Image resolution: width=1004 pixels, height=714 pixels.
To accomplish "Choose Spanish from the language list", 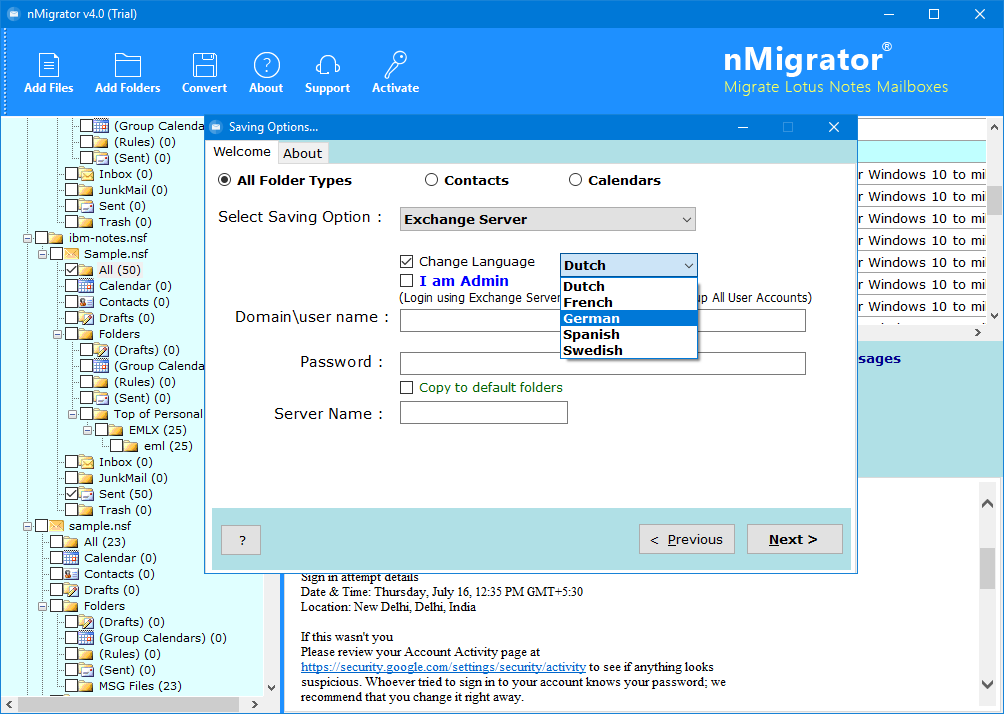I will coord(628,334).
